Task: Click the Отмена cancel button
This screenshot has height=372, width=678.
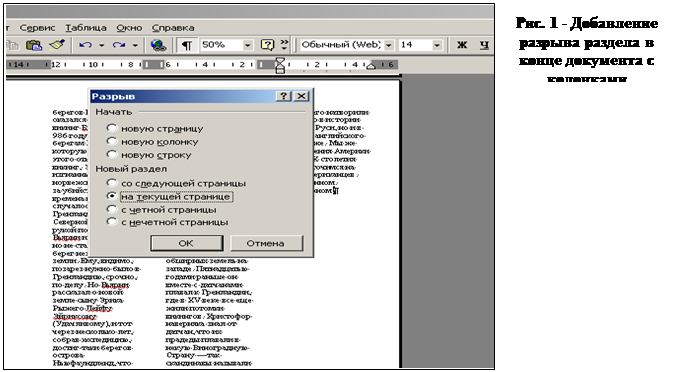Action: 266,243
